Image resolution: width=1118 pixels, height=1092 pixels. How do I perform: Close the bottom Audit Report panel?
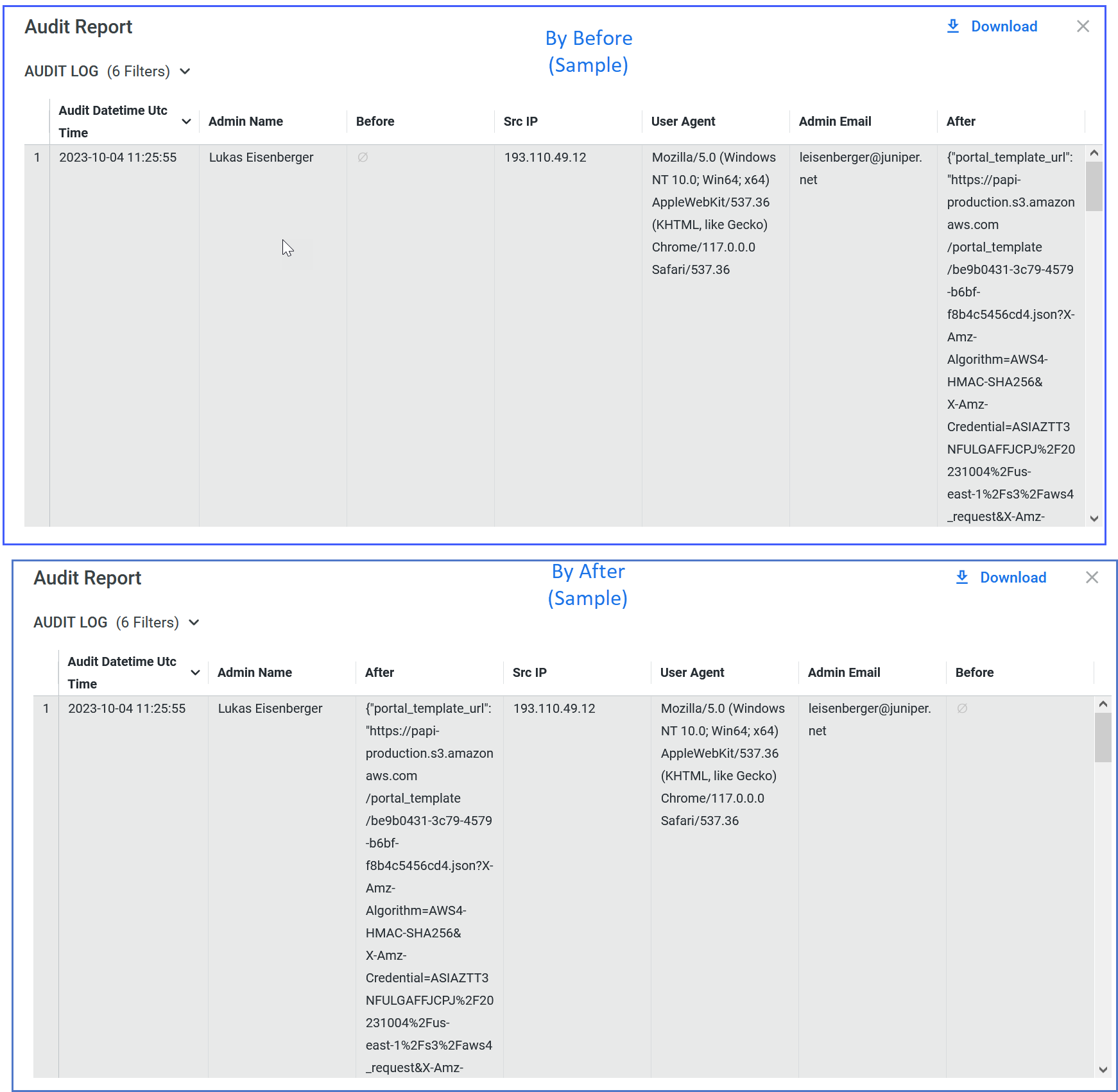1092,577
